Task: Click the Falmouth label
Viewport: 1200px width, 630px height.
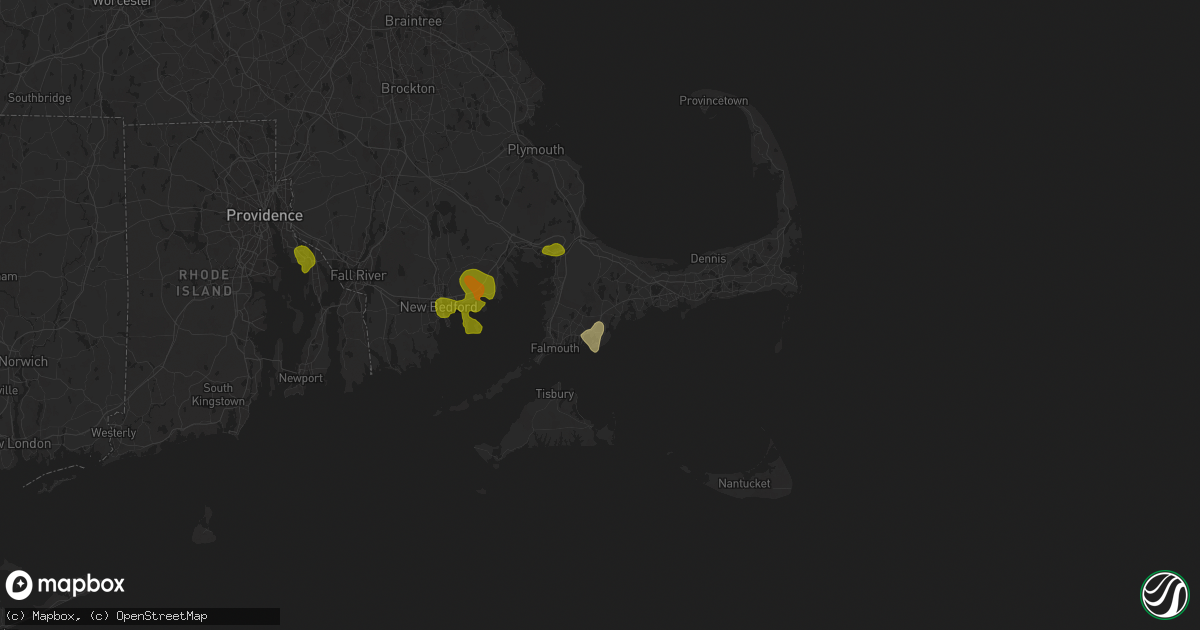Action: [555, 348]
